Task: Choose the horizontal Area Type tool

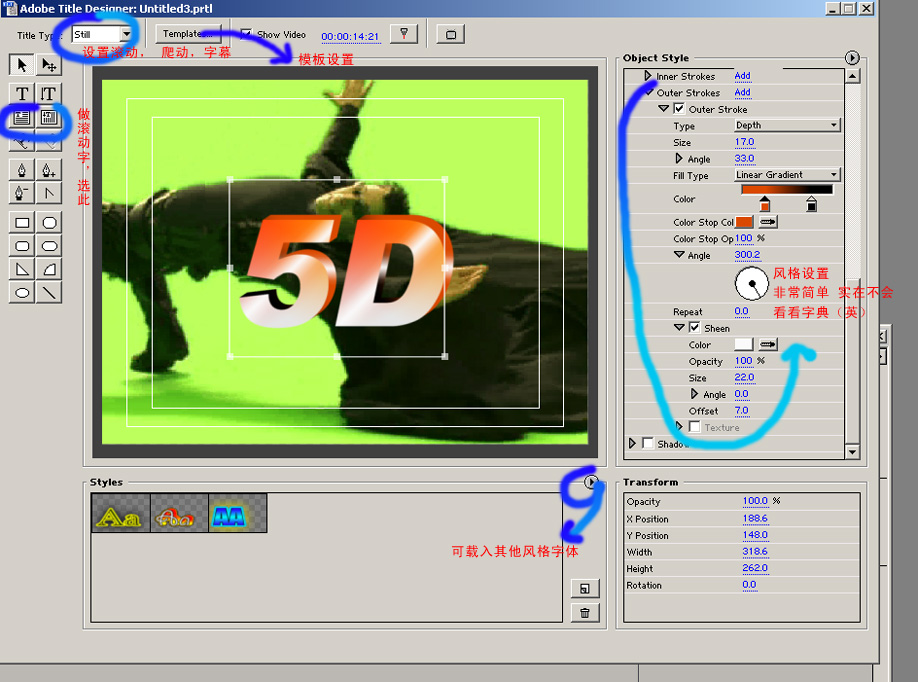Action: coord(22,118)
